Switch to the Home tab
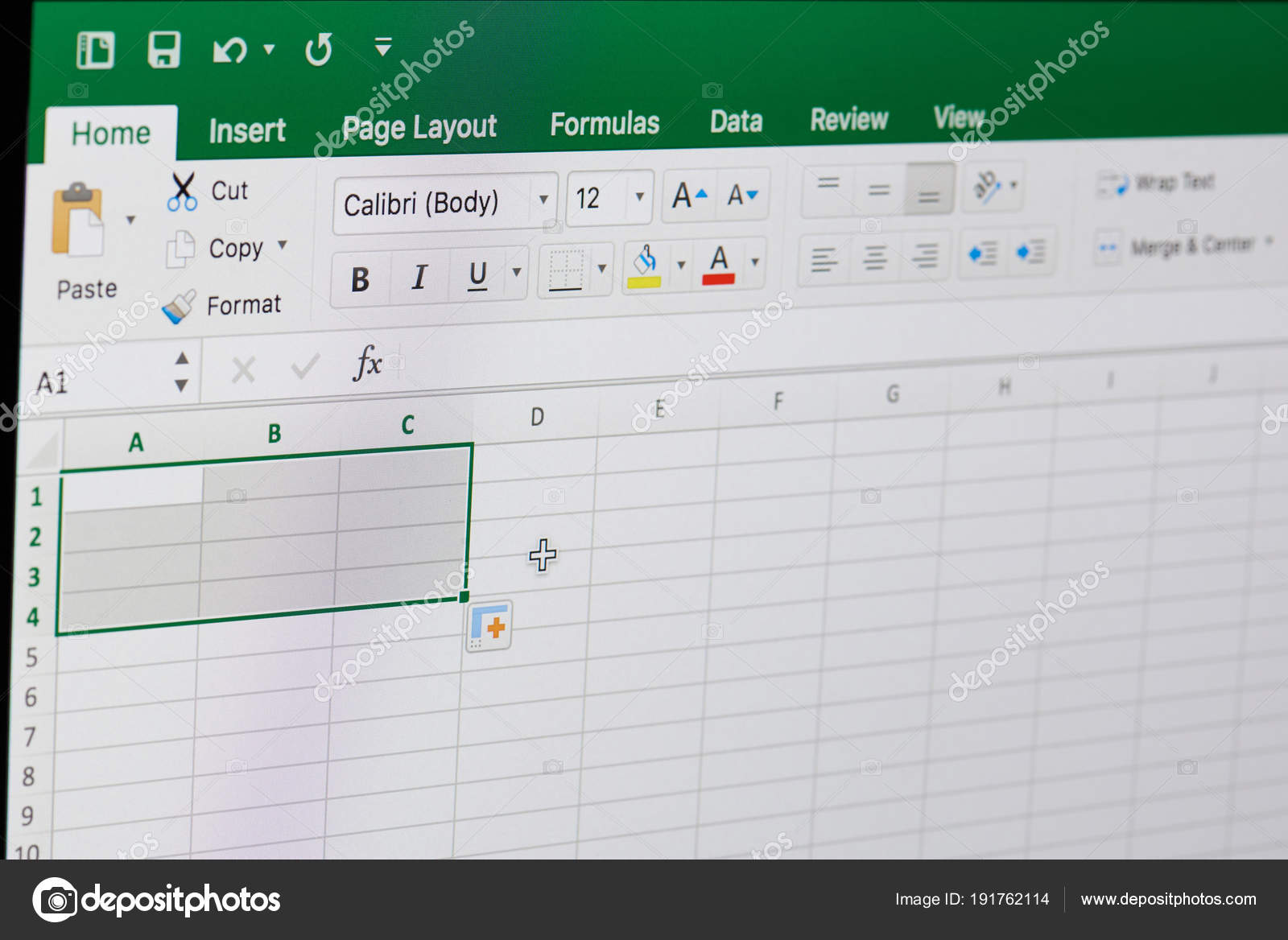 click(x=111, y=133)
